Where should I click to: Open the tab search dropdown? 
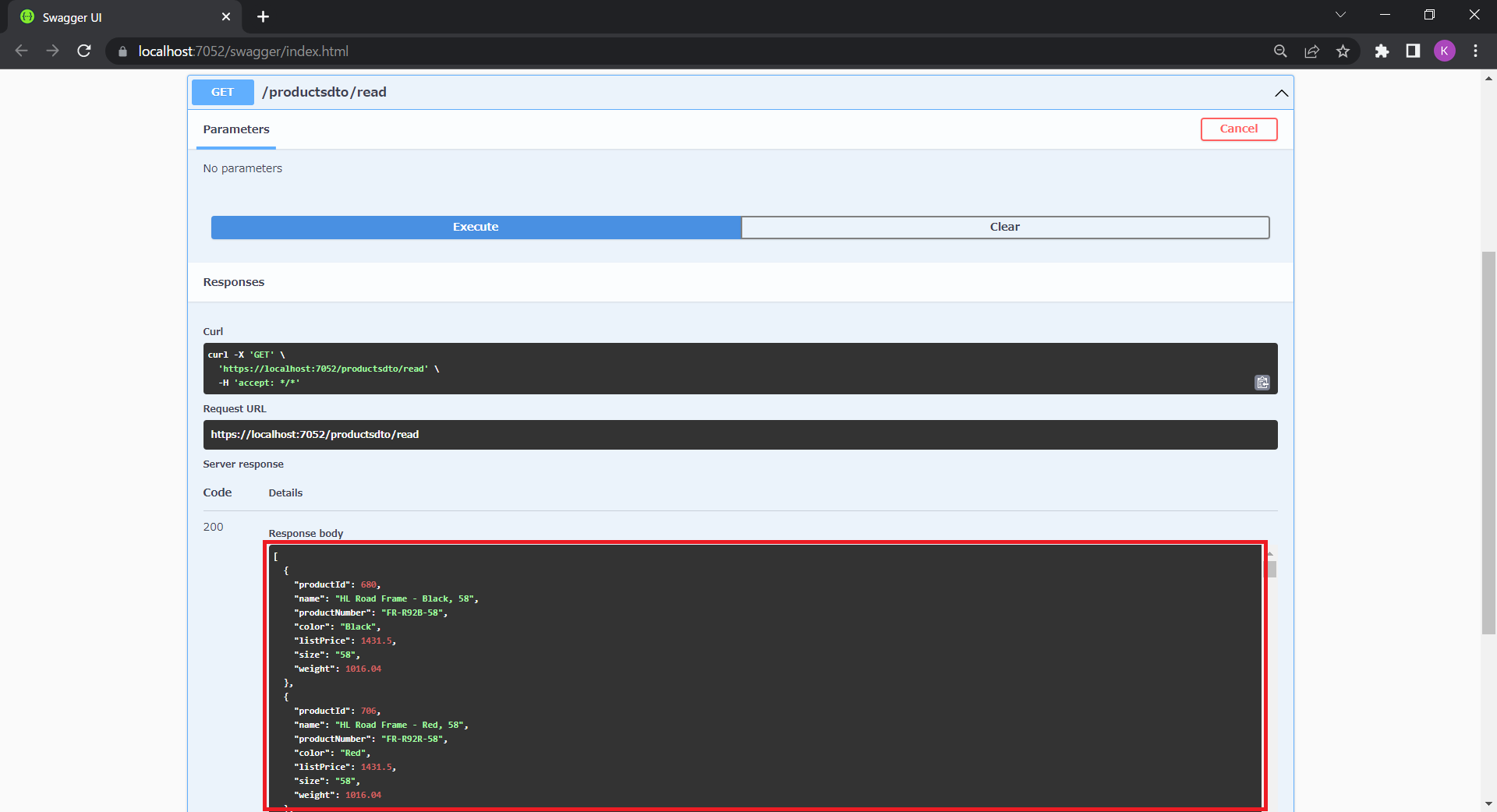click(1340, 15)
